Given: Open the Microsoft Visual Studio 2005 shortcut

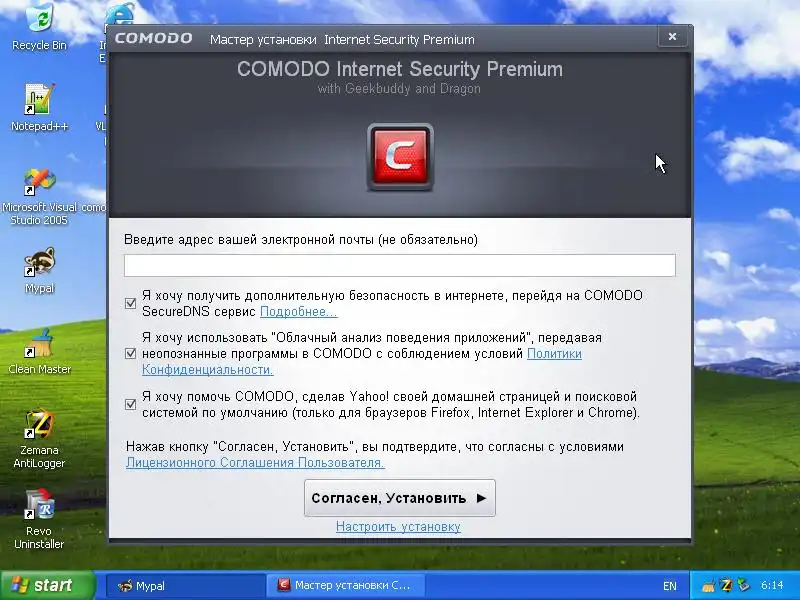Looking at the screenshot, I should coord(39,197).
